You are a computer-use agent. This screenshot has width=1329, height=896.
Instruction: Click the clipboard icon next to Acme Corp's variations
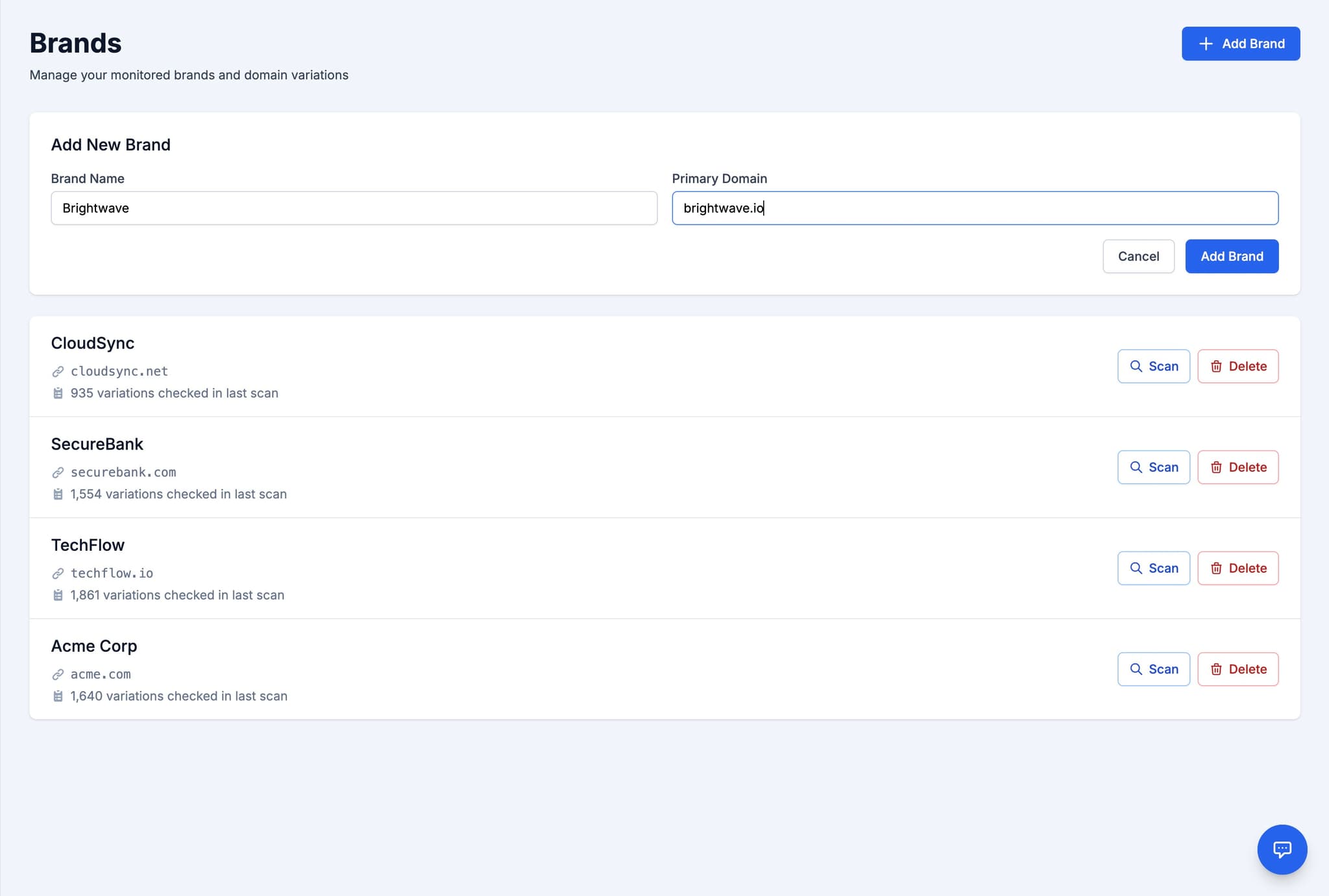(58, 696)
